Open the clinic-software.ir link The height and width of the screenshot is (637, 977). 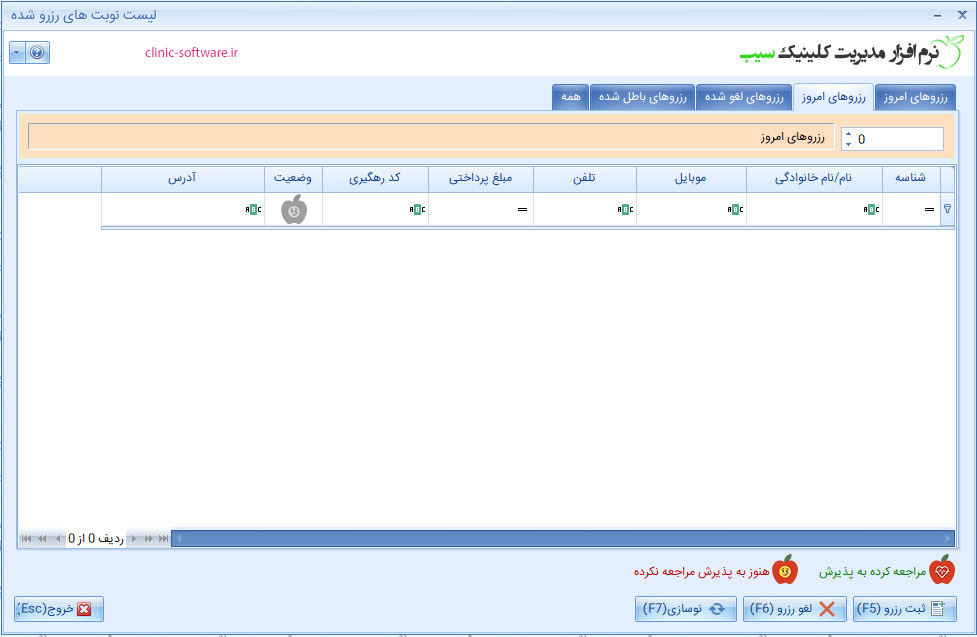(193, 53)
